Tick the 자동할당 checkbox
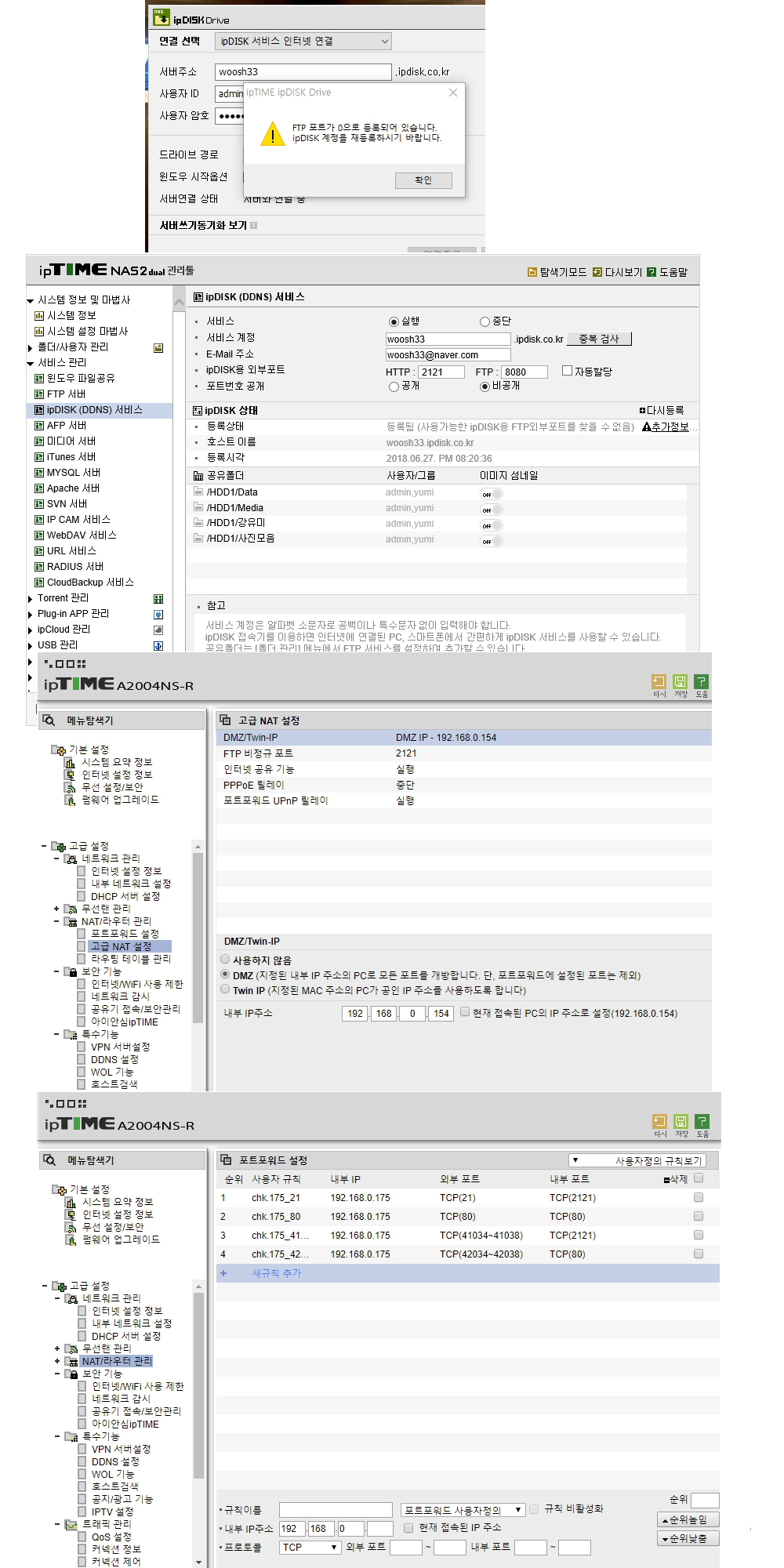The width and height of the screenshot is (784, 1568). tap(567, 371)
